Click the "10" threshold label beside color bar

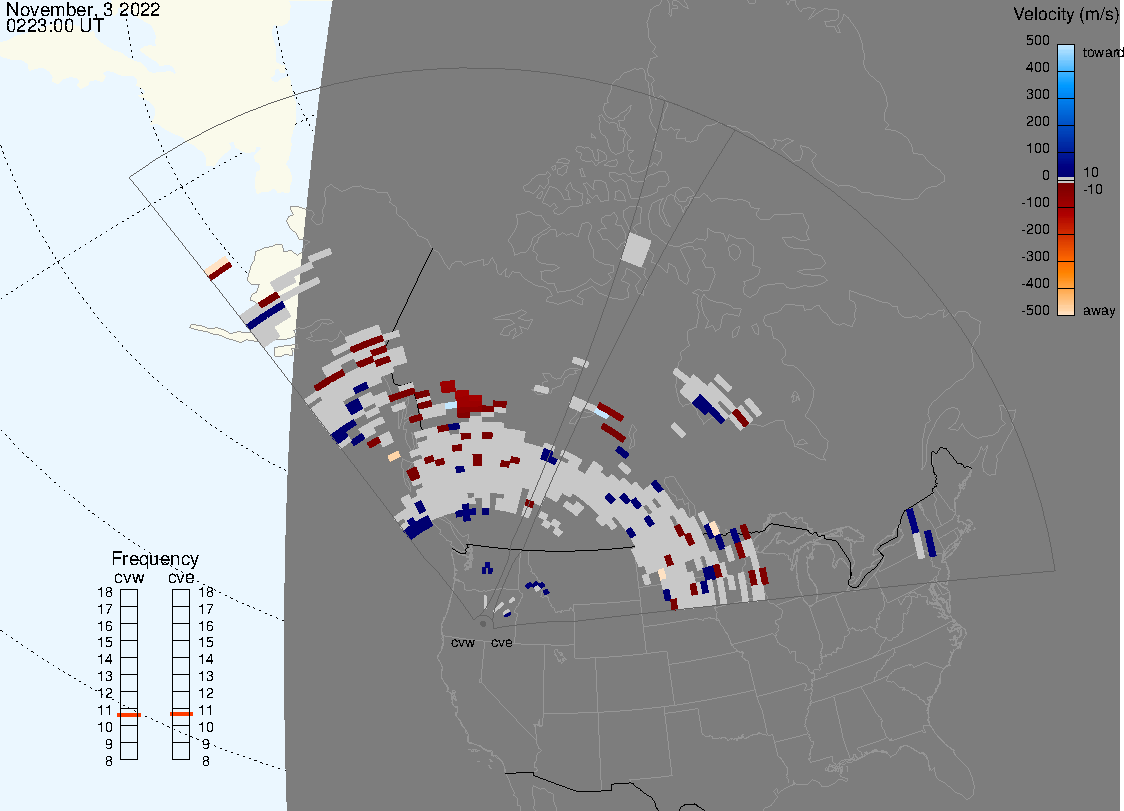tap(1090, 172)
